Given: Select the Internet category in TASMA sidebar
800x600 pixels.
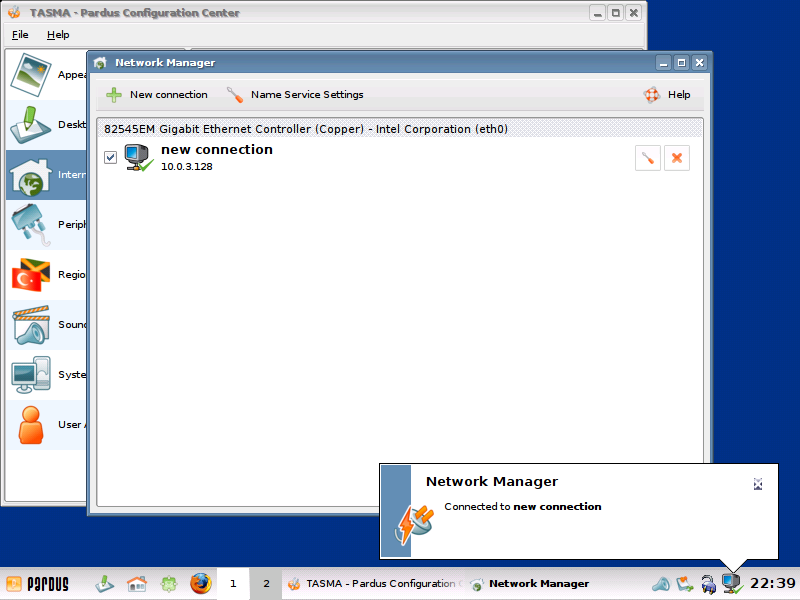Looking at the screenshot, I should tap(46, 174).
